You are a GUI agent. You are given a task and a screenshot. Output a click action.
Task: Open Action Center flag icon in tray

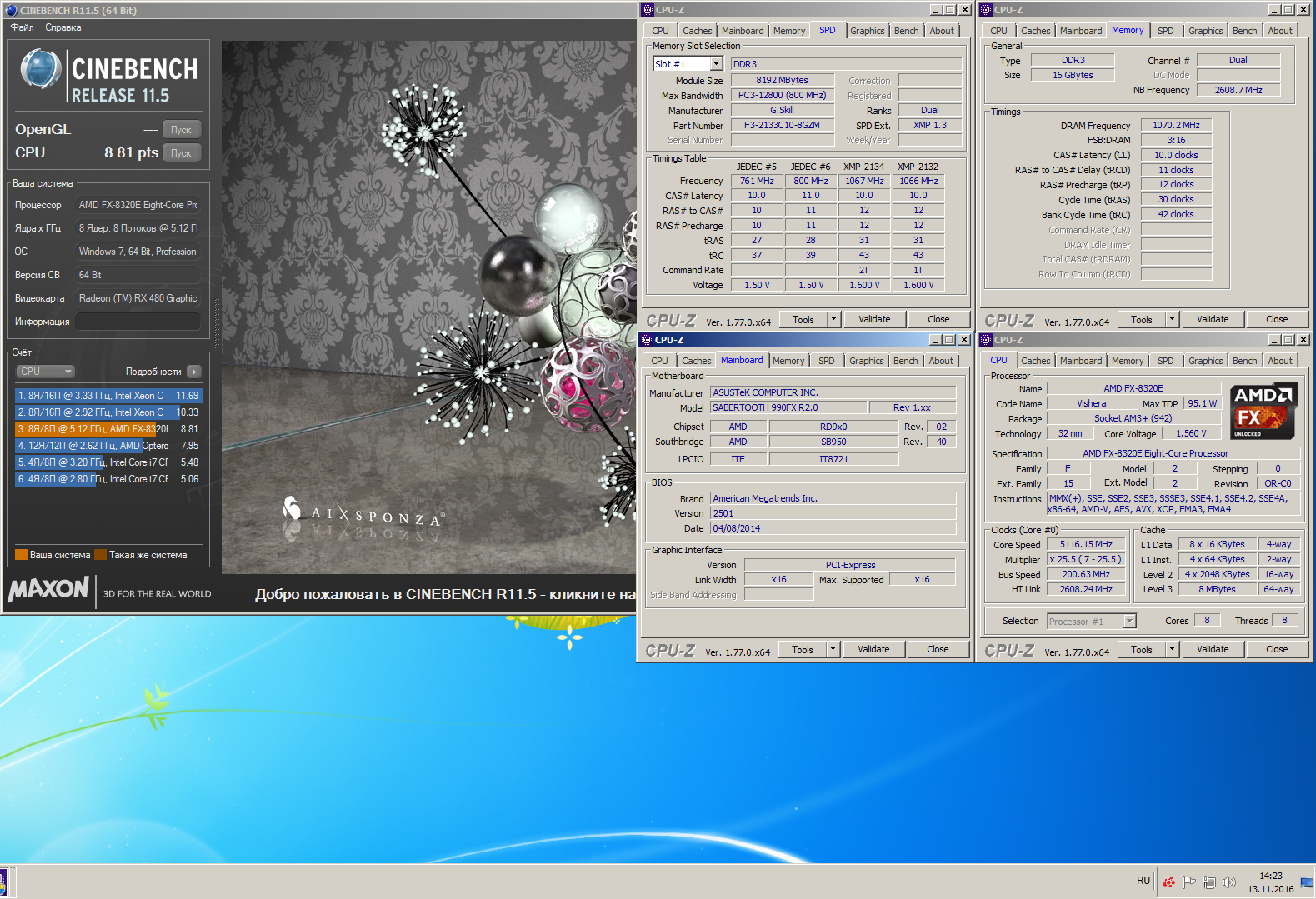click(1188, 882)
